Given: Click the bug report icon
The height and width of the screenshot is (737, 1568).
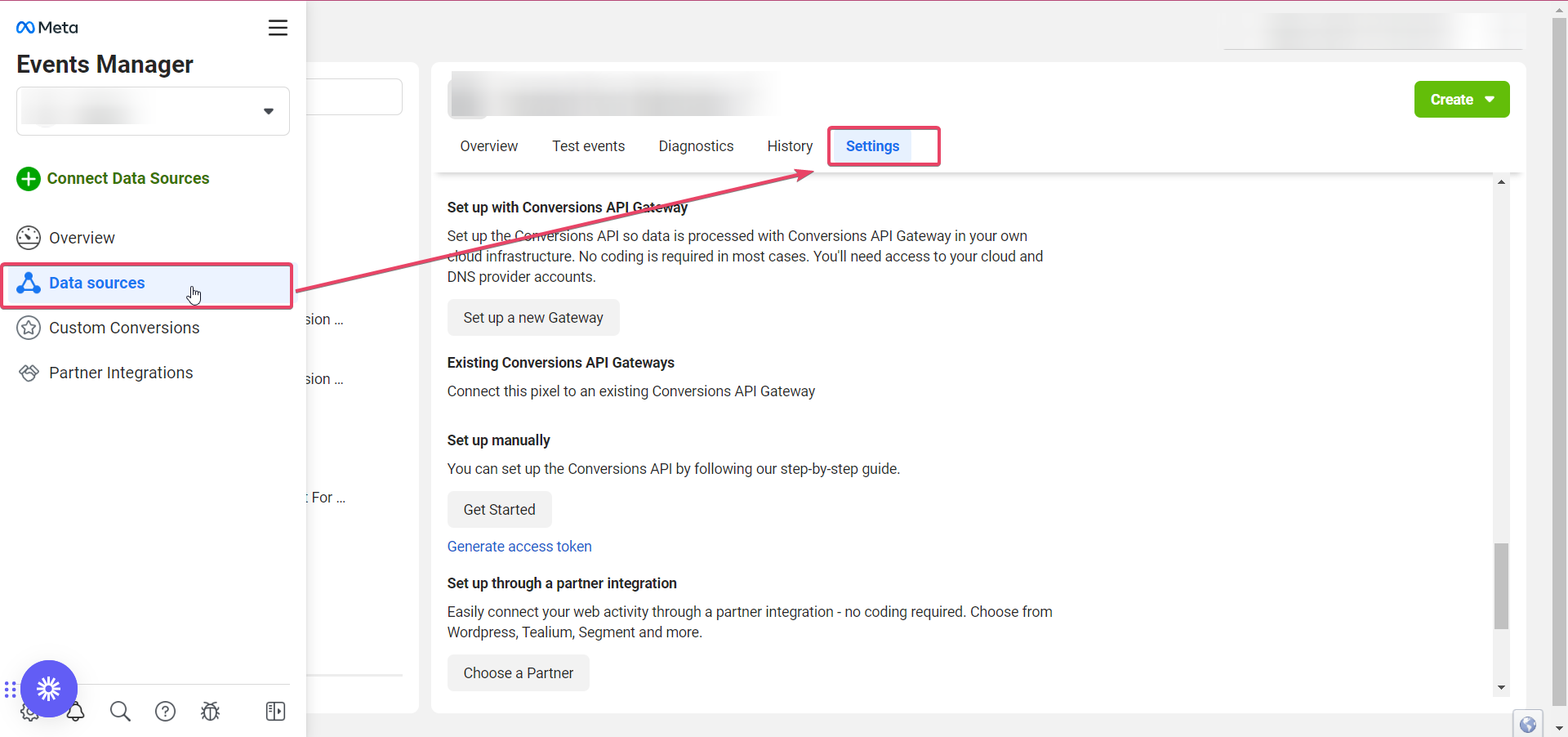Looking at the screenshot, I should [x=210, y=712].
